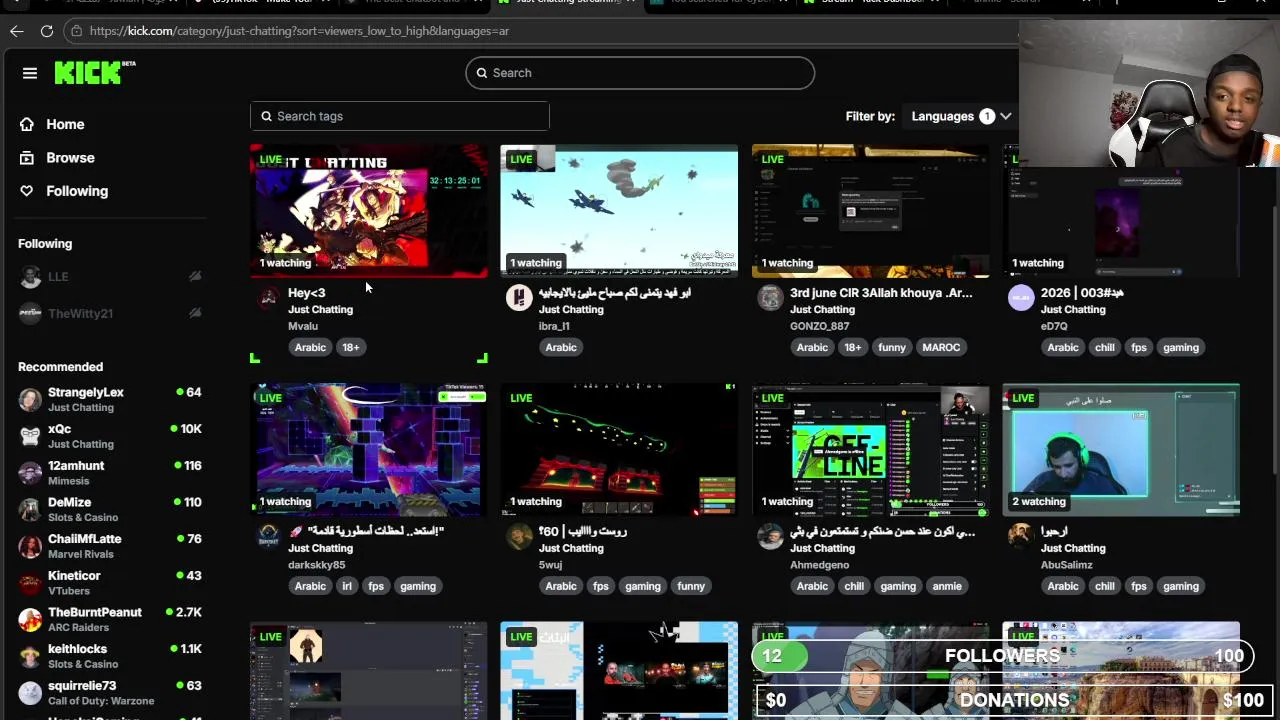
Task: Select the Home menu item
Action: (x=65, y=124)
